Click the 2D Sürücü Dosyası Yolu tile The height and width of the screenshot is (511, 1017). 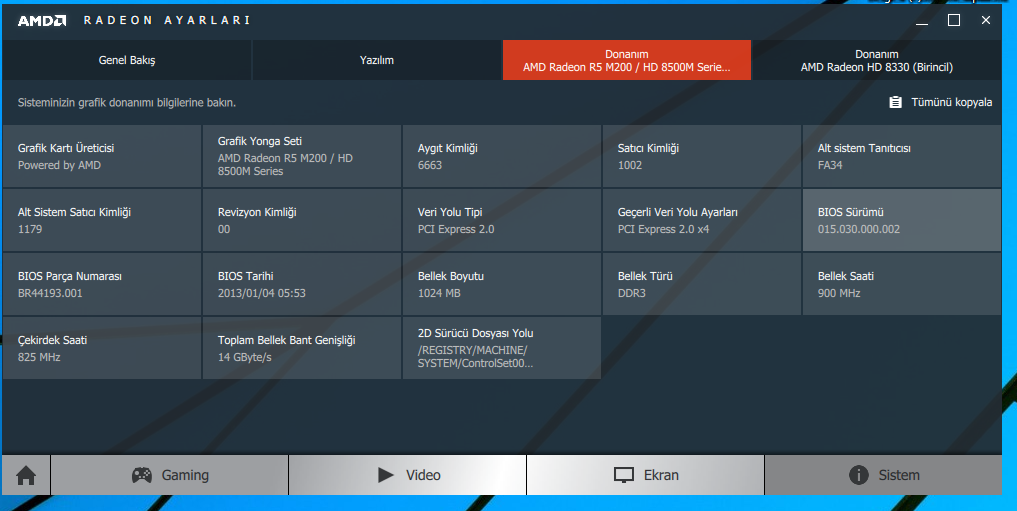(x=502, y=348)
